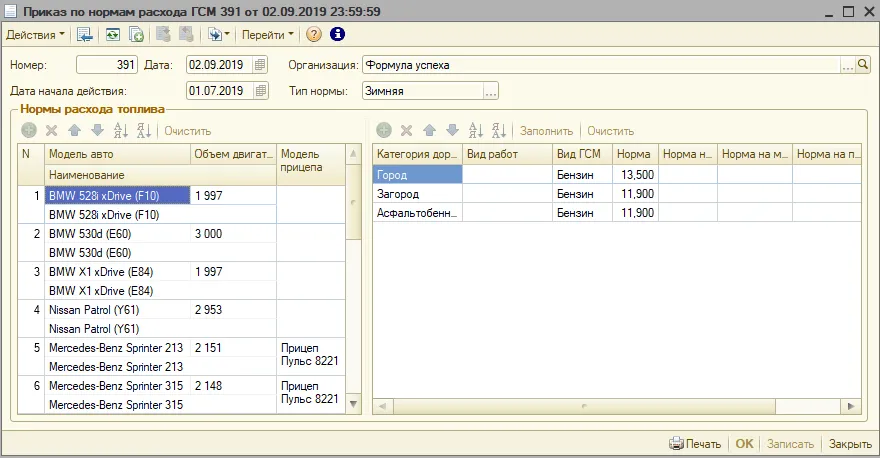Image resolution: width=880 pixels, height=458 pixels.
Task: Click the printer icon next to Печать
Action: point(676,443)
